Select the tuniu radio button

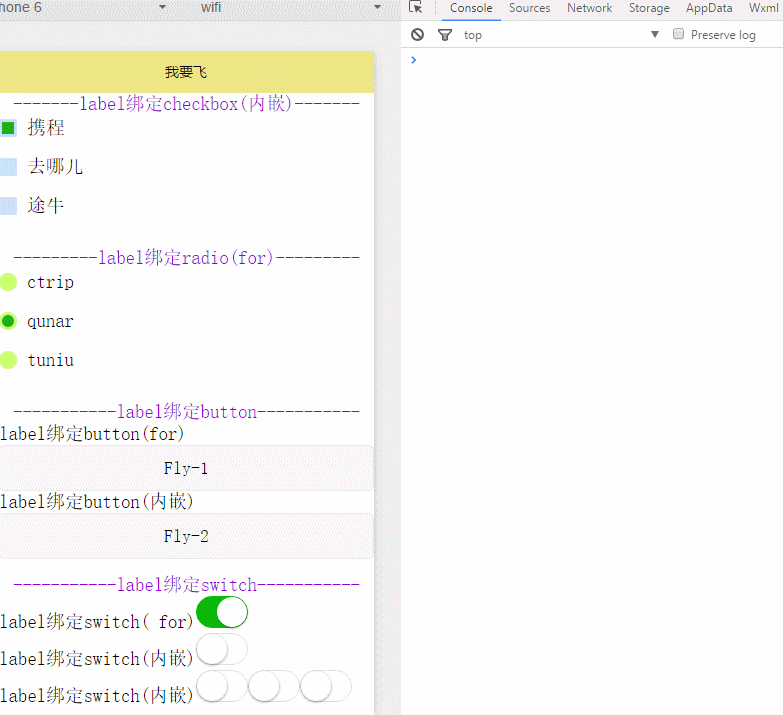pyautogui.click(x=8, y=360)
